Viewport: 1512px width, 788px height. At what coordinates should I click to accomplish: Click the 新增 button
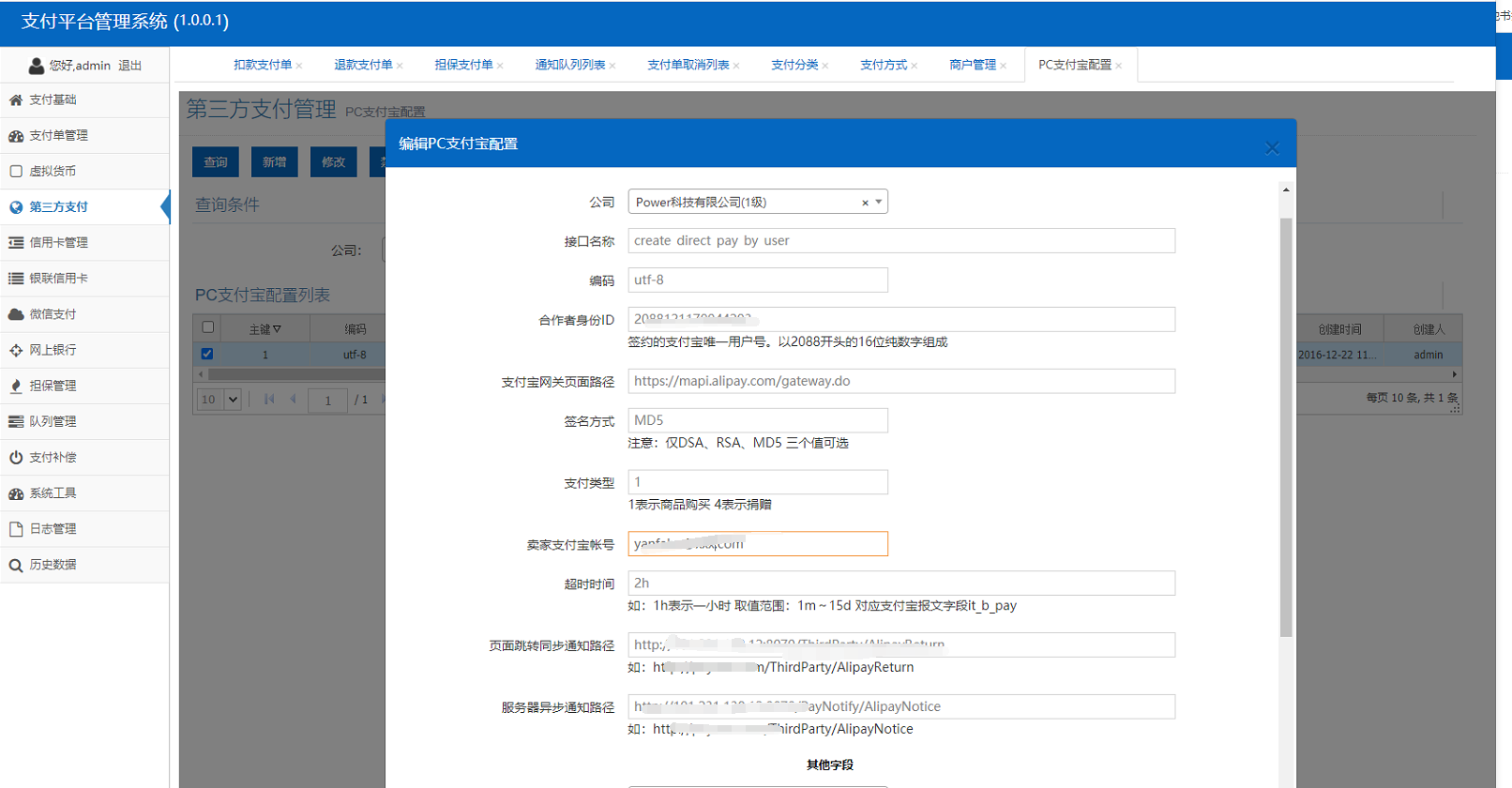point(275,162)
